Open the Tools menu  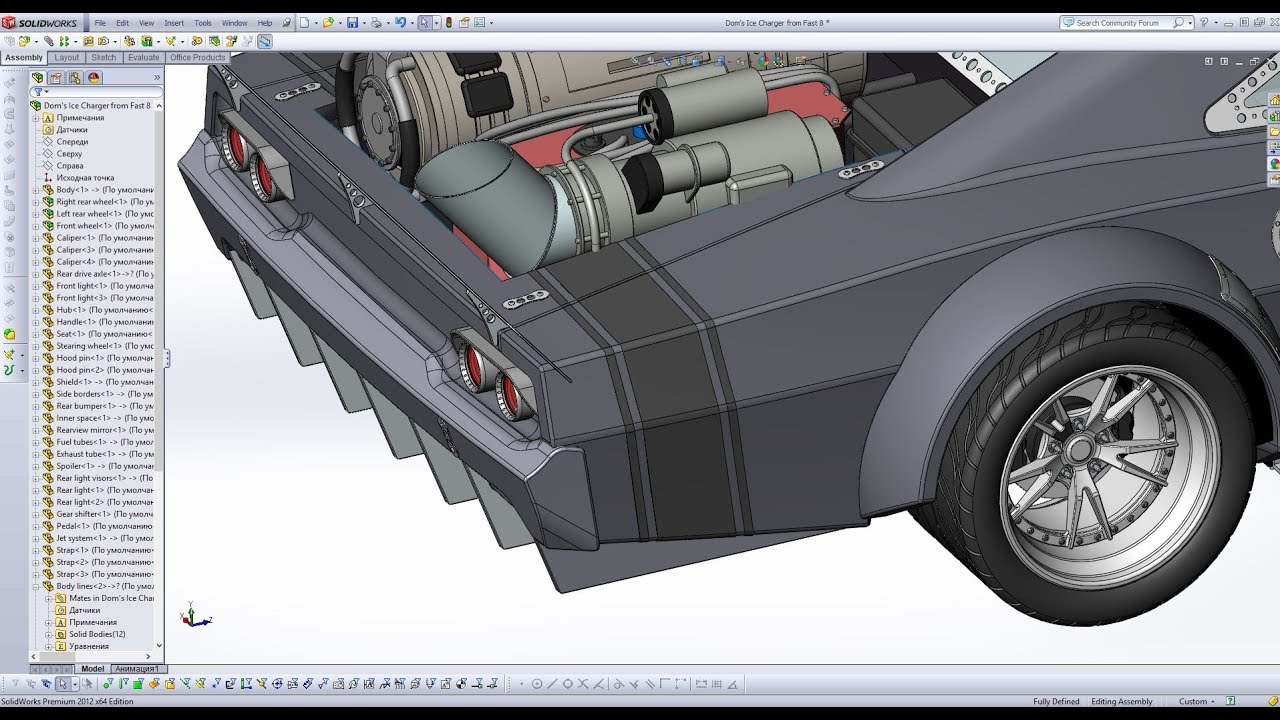203,22
